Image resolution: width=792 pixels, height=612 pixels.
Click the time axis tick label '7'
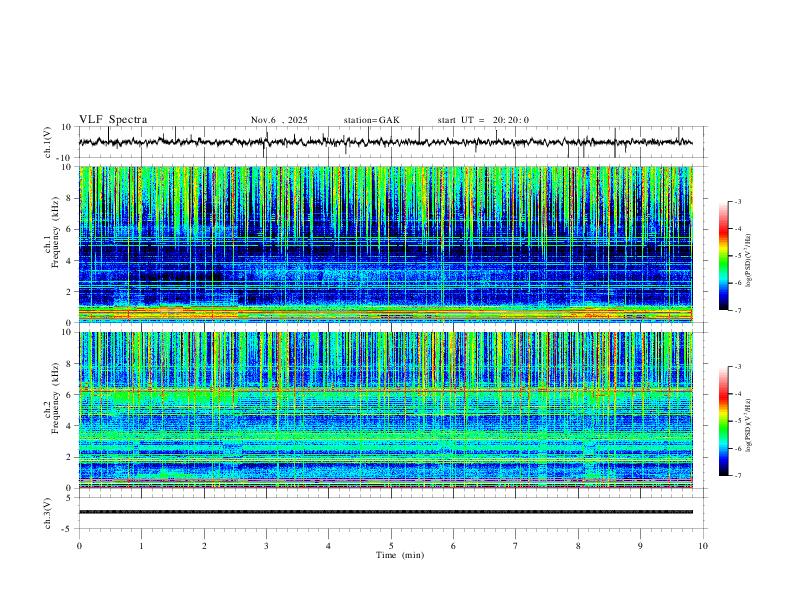tap(516, 546)
